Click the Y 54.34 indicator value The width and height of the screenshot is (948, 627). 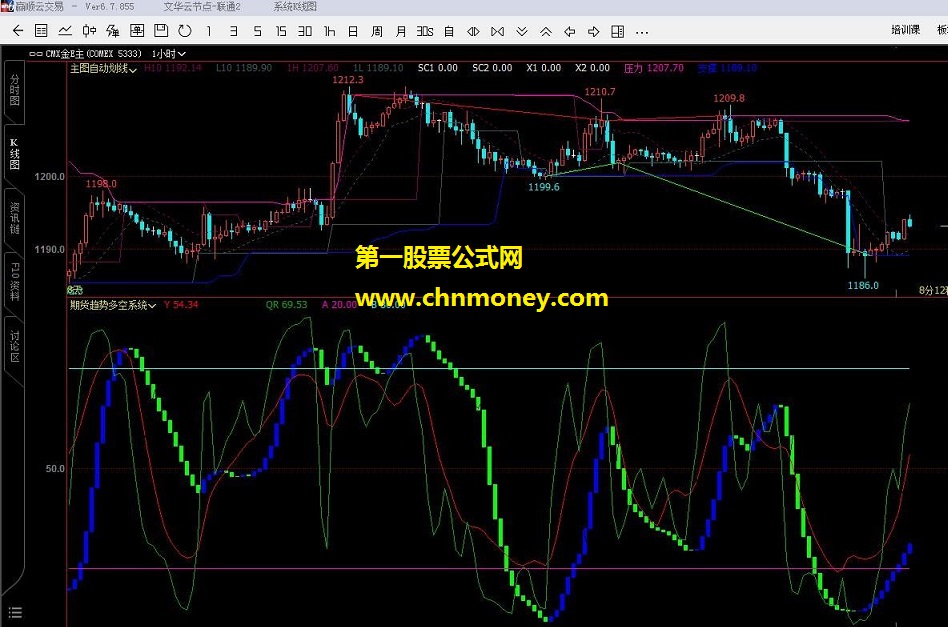click(x=181, y=305)
